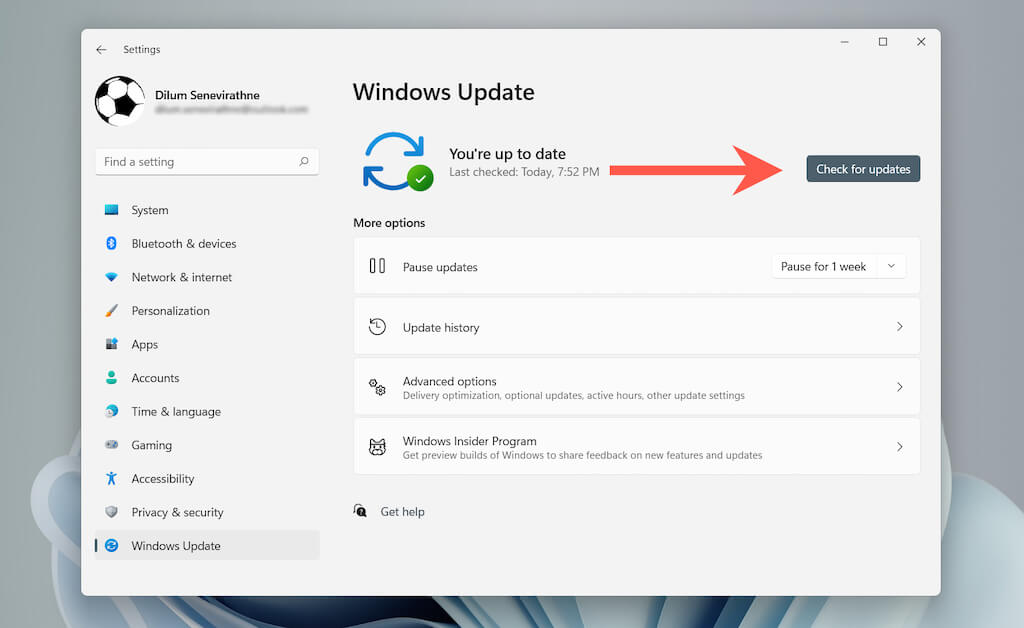Expand Update history with its chevron
The image size is (1024, 628).
[x=900, y=326]
